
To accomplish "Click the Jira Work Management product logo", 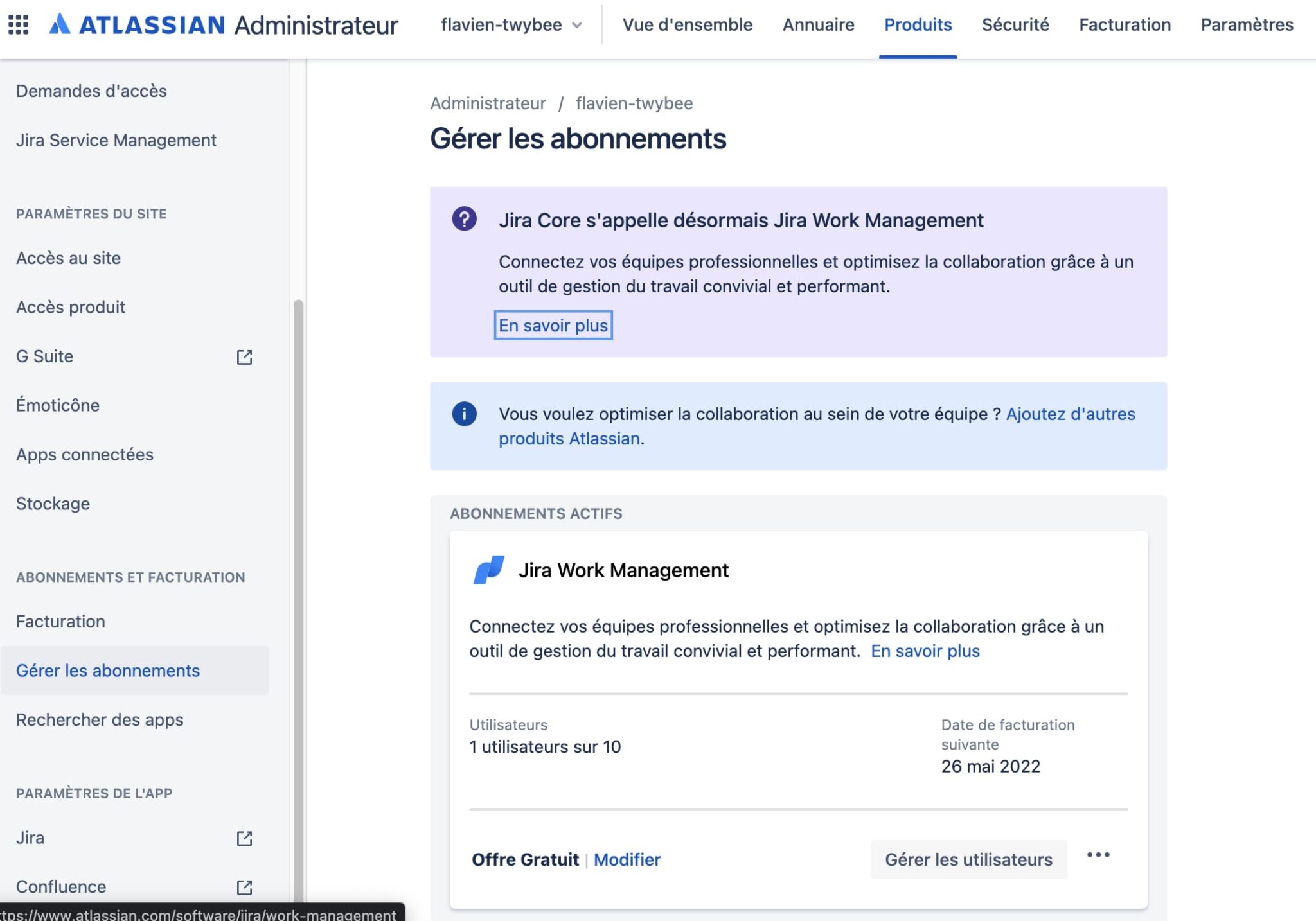I will pos(488,570).
